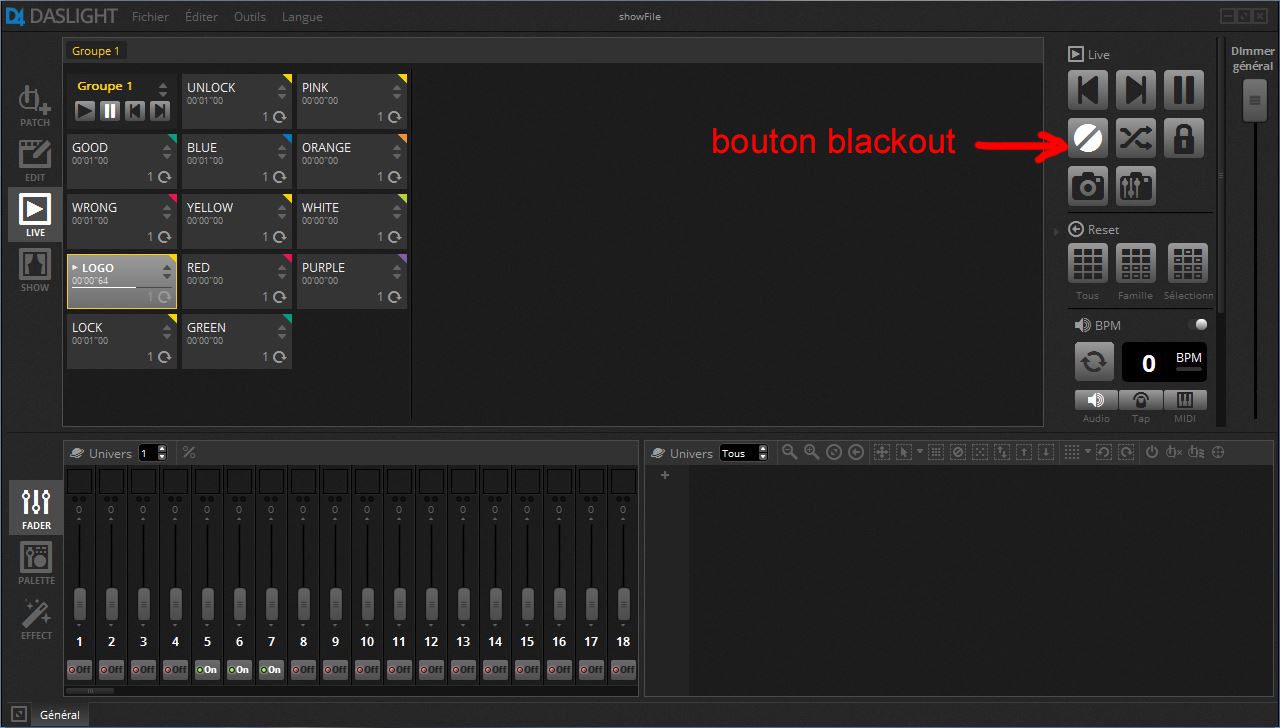Select the Général tab at the bottom

pyautogui.click(x=59, y=715)
